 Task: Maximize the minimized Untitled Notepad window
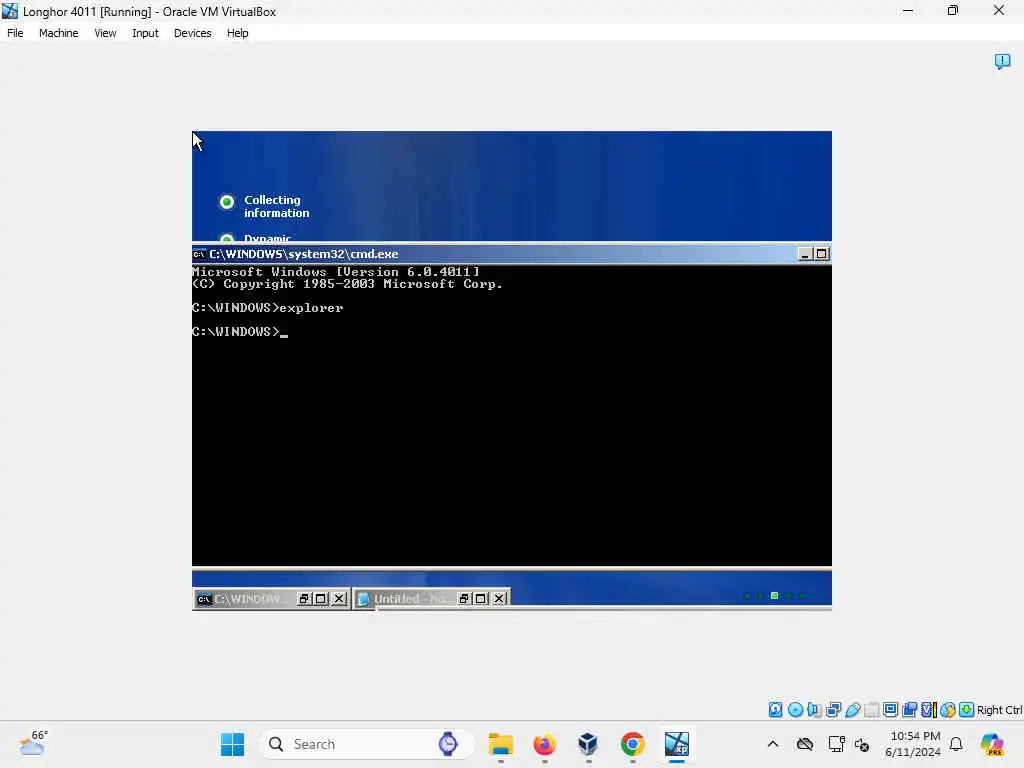coord(481,599)
